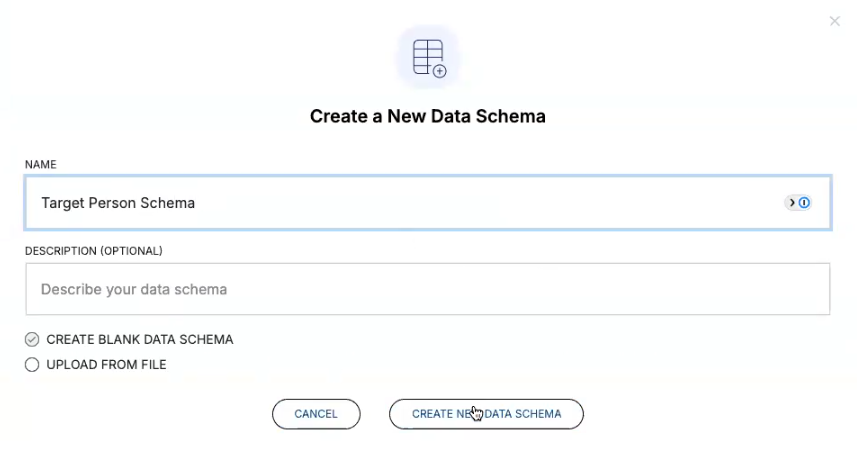
Task: Click the small plus badge on schema icon
Action: (x=440, y=71)
